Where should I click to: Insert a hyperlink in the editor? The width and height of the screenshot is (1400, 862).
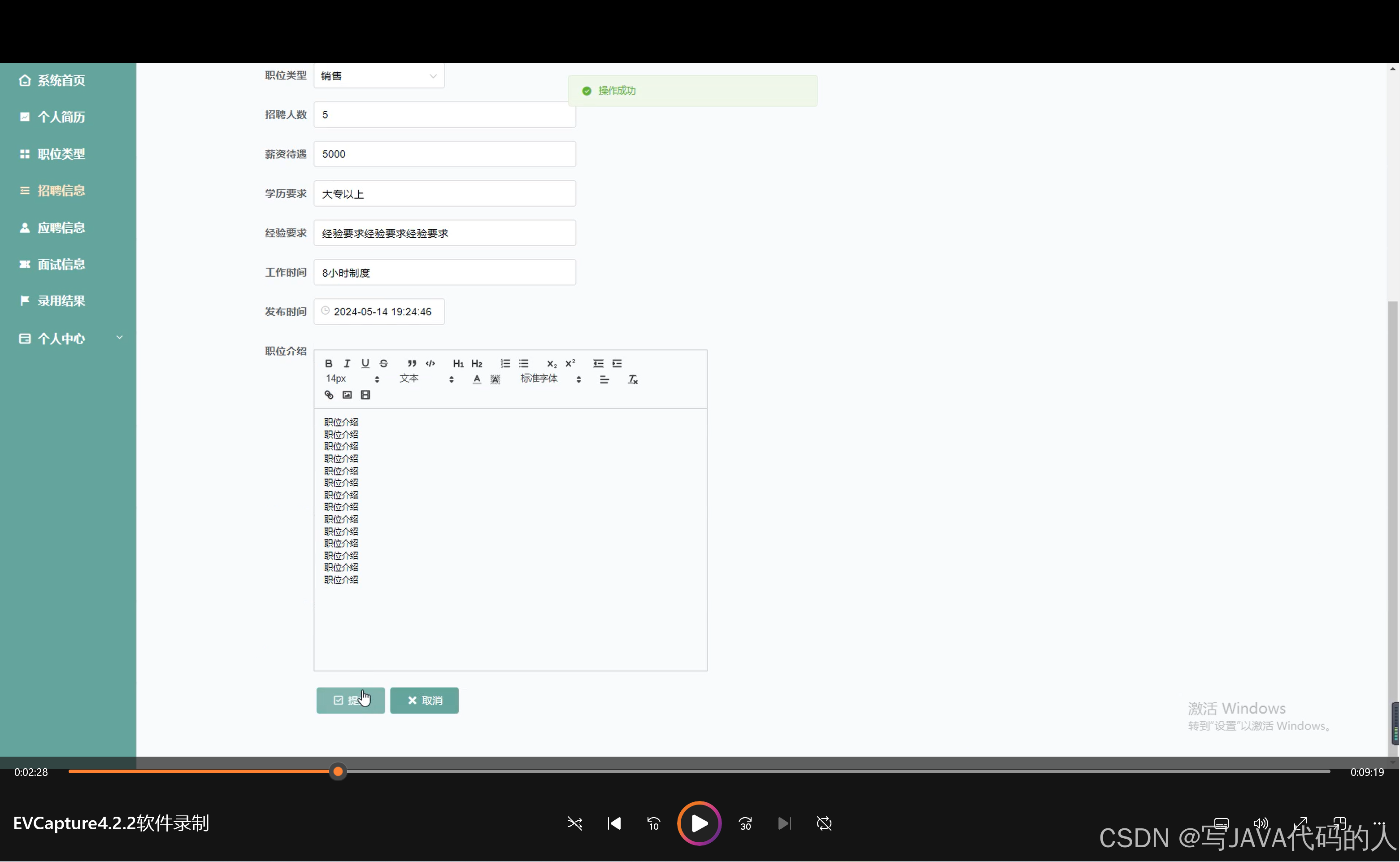(x=328, y=395)
